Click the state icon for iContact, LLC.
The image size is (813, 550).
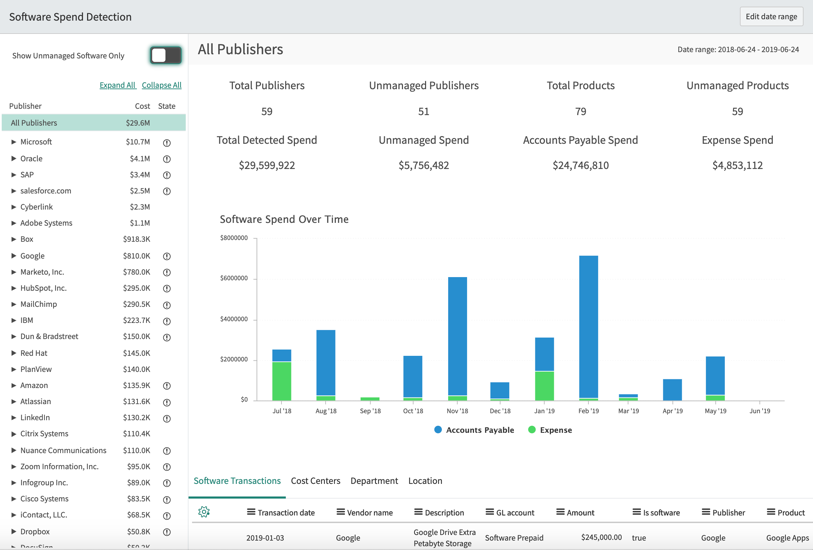tap(167, 516)
